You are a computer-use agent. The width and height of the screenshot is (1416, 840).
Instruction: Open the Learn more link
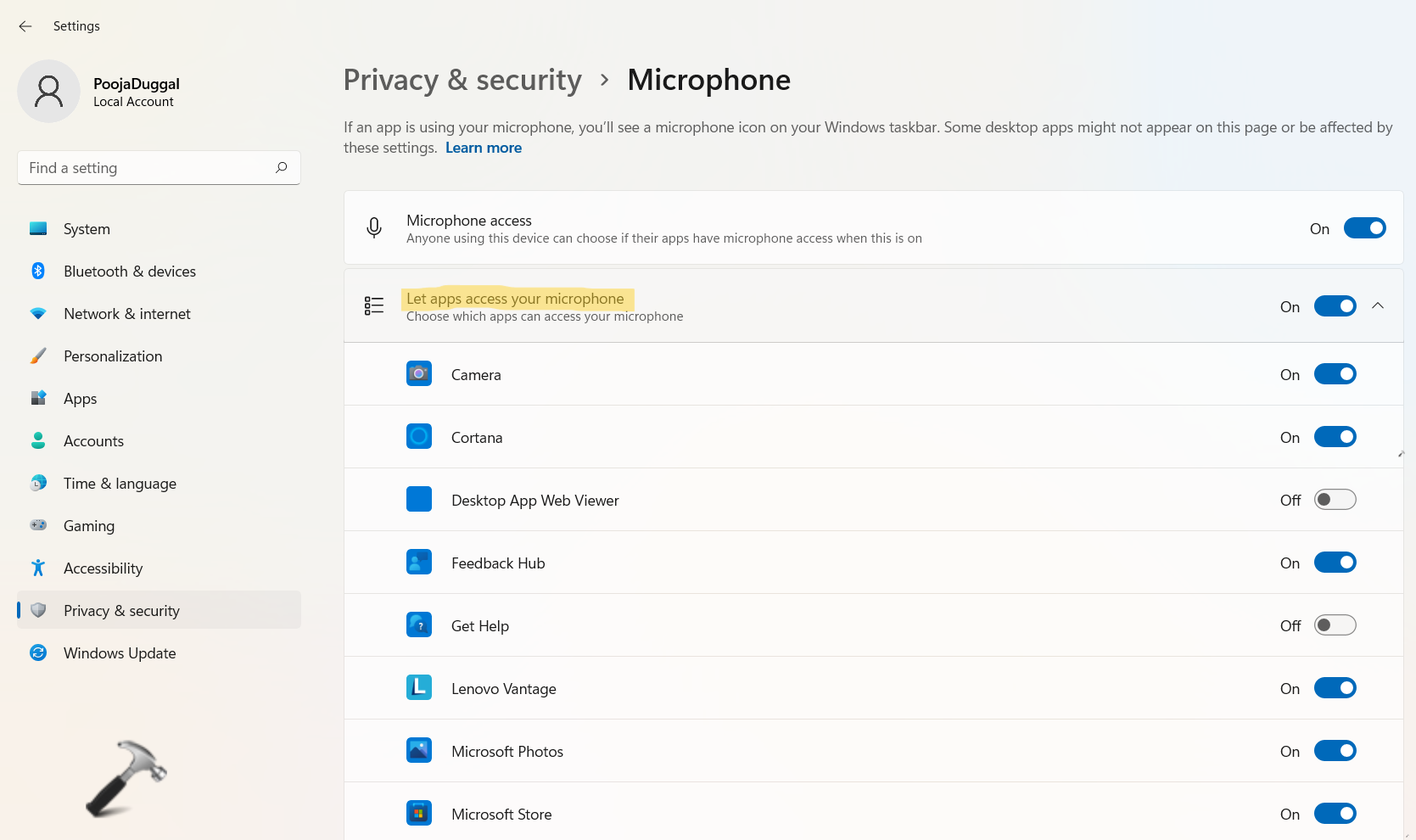tap(484, 148)
